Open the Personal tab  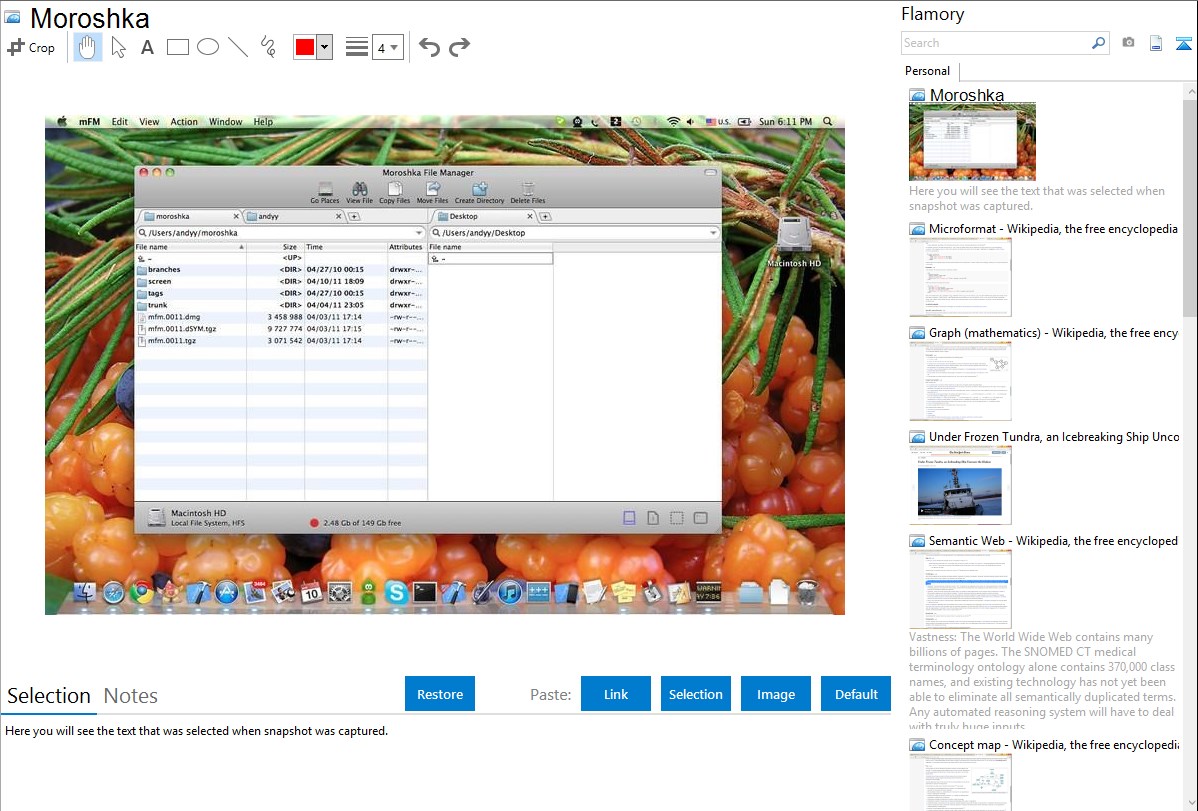(x=927, y=71)
